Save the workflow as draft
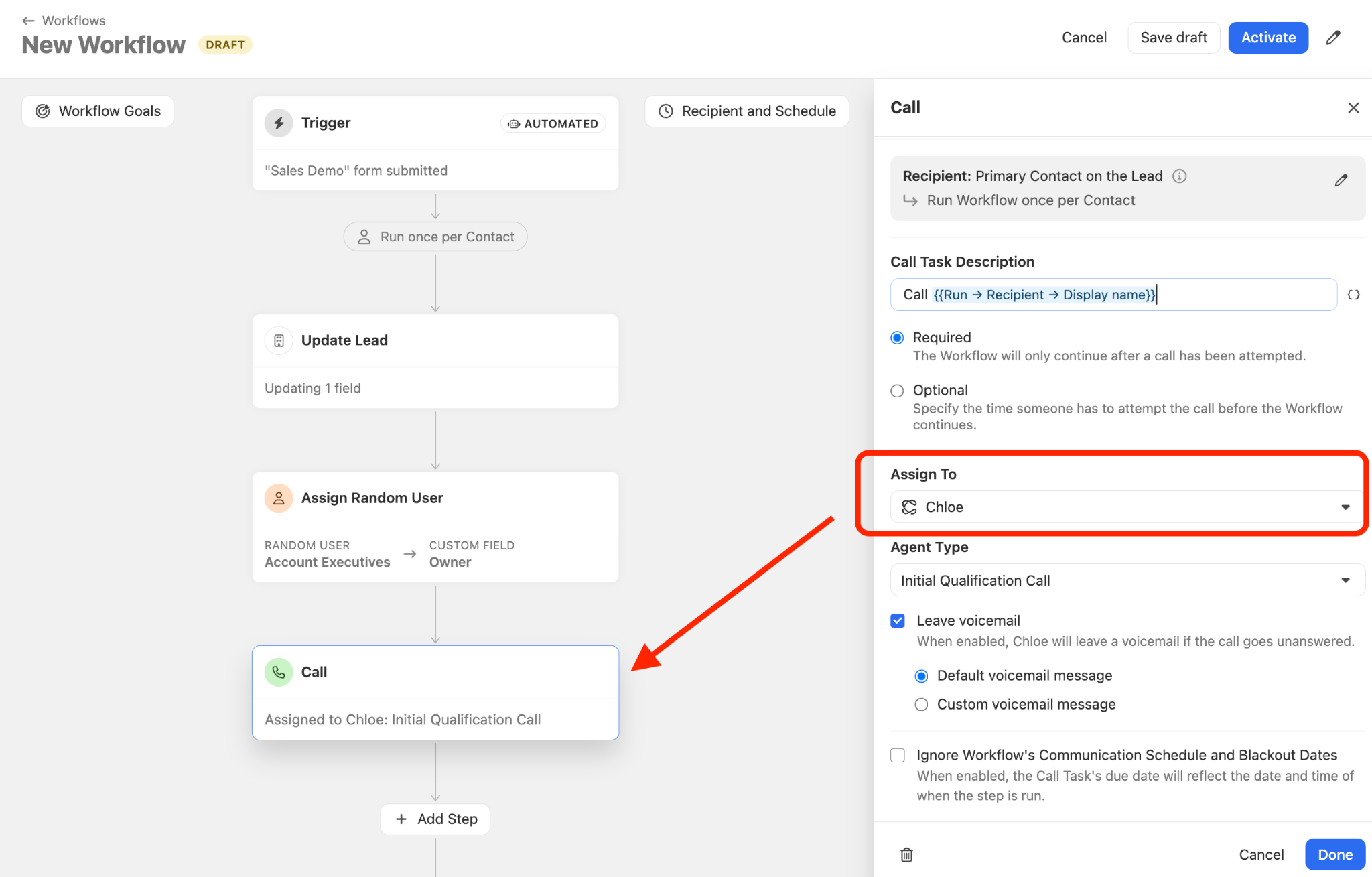 [x=1174, y=38]
